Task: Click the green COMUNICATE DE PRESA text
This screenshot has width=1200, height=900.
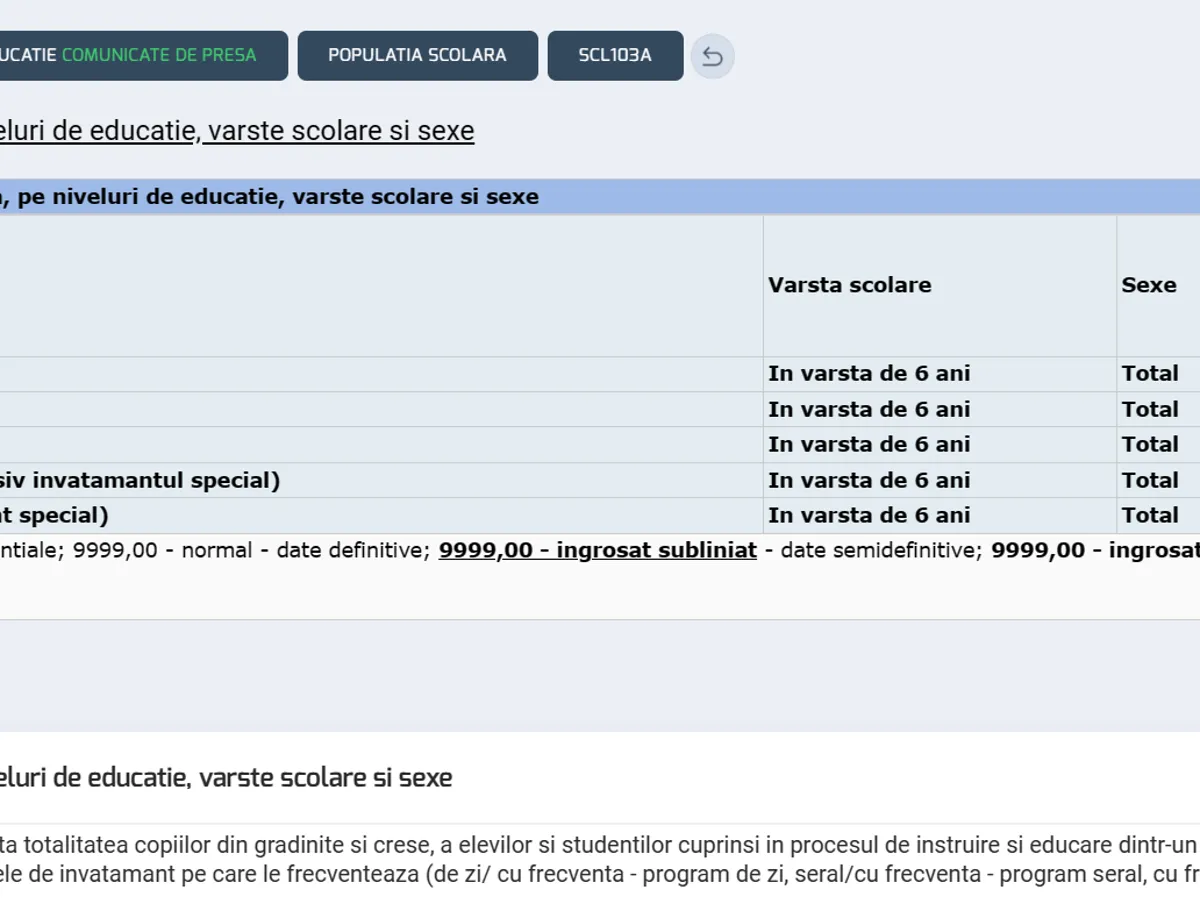Action: point(159,55)
